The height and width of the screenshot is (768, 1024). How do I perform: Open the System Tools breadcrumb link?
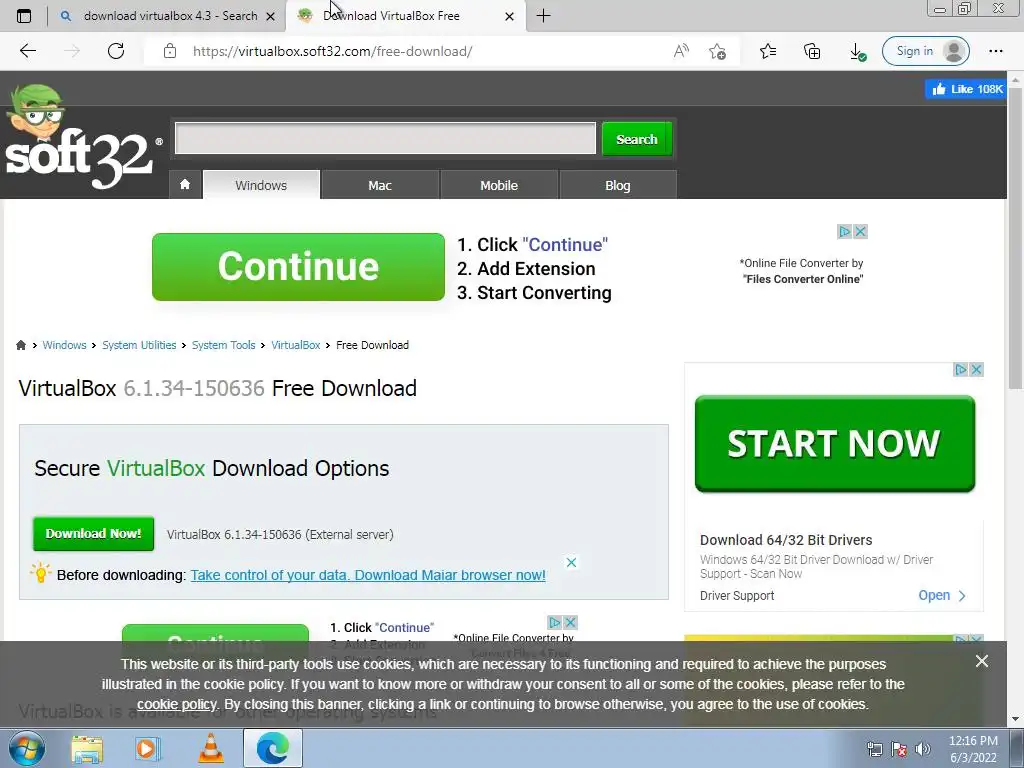(x=223, y=345)
